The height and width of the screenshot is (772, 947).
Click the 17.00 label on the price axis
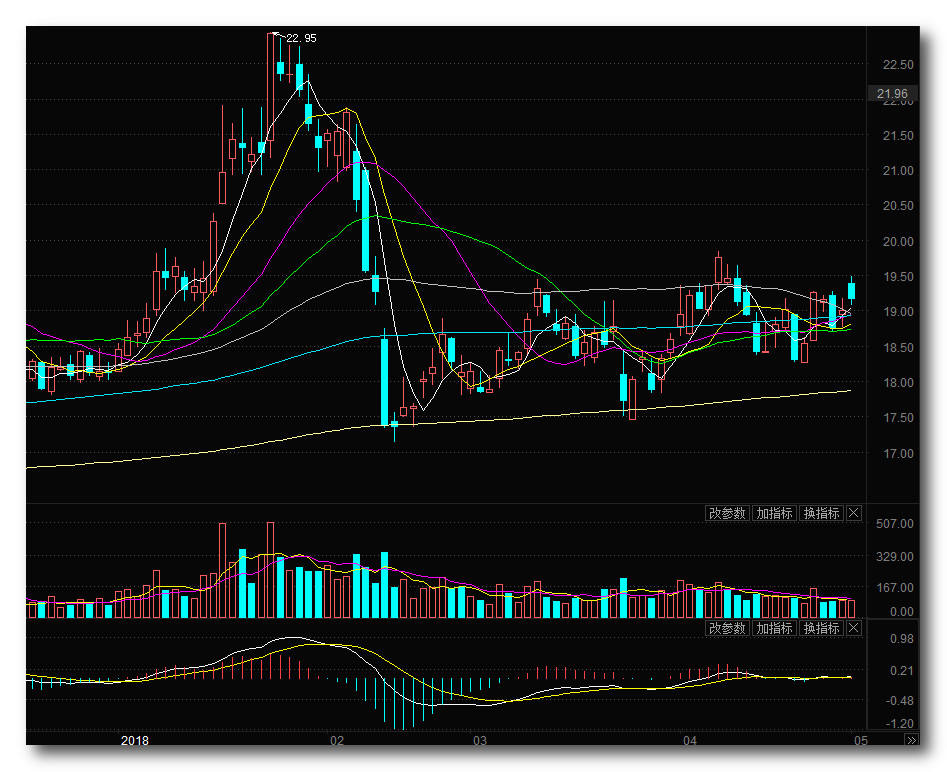[x=897, y=454]
